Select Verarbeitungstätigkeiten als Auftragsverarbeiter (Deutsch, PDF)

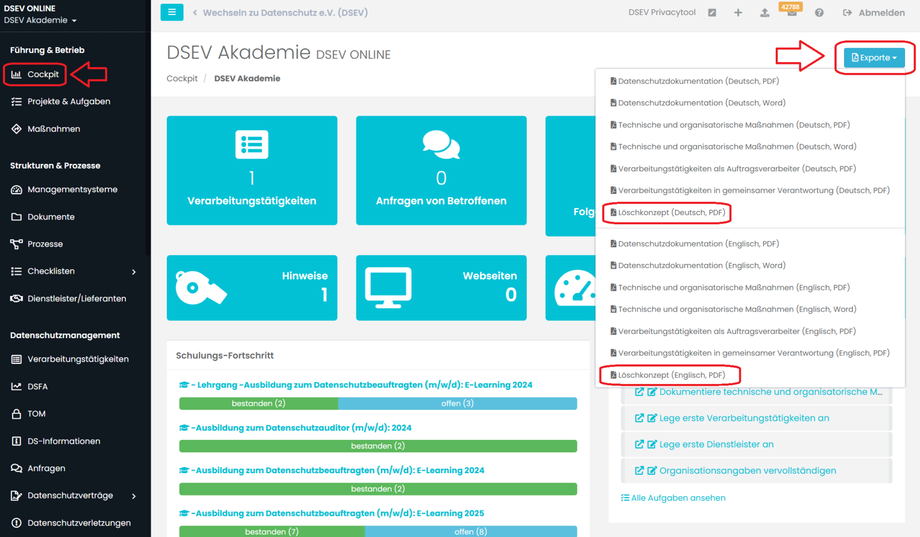pos(733,168)
